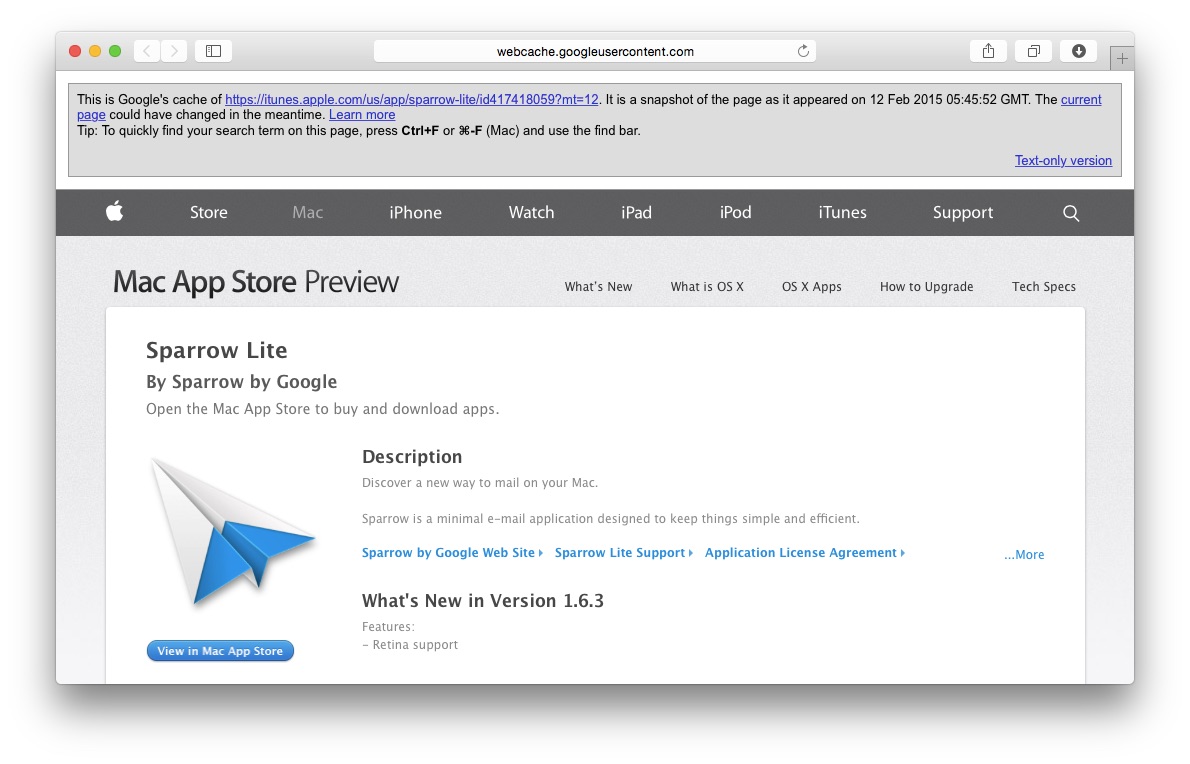Click the Mac App Store Preview heading
1190x764 pixels.
pos(256,282)
